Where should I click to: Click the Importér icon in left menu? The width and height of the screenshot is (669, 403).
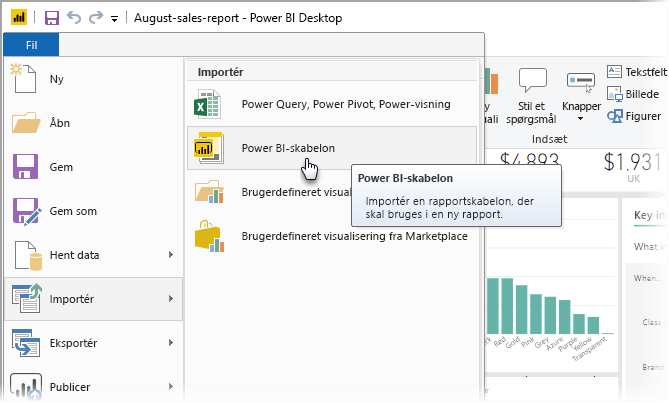tap(27, 299)
